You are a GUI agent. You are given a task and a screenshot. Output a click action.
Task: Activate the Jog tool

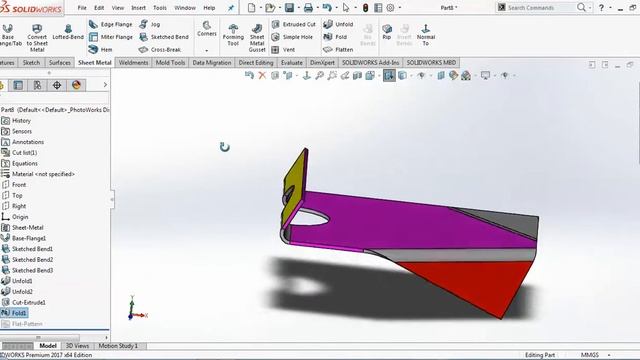pos(150,24)
